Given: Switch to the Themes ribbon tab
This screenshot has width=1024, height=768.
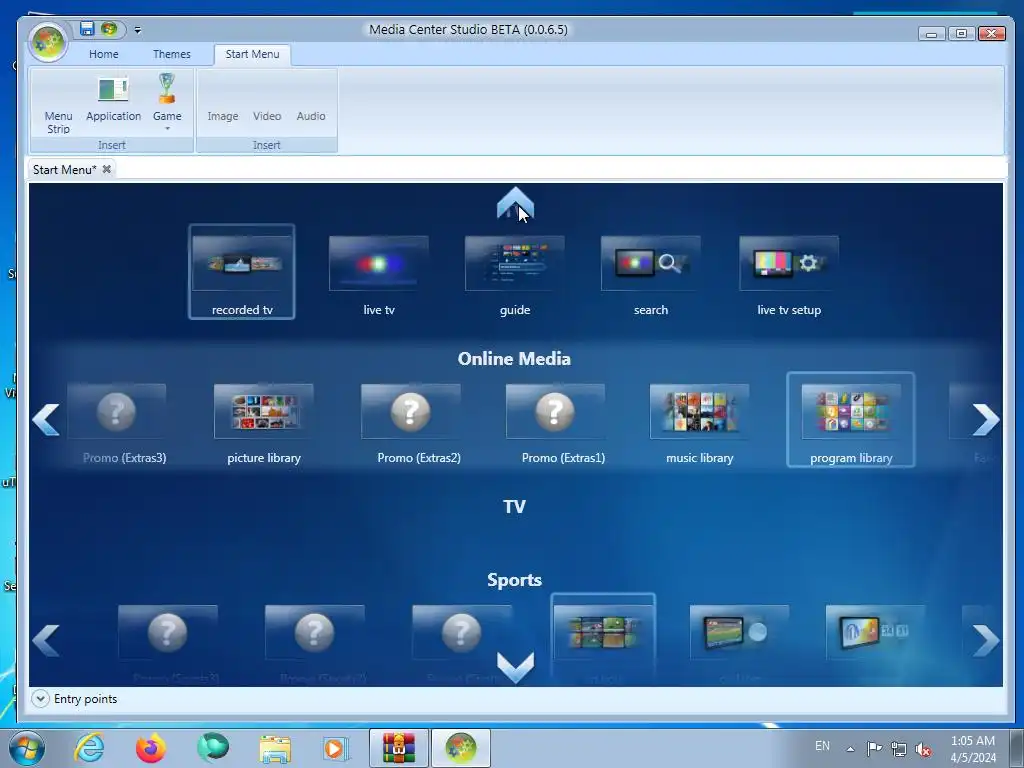Looking at the screenshot, I should click(172, 54).
